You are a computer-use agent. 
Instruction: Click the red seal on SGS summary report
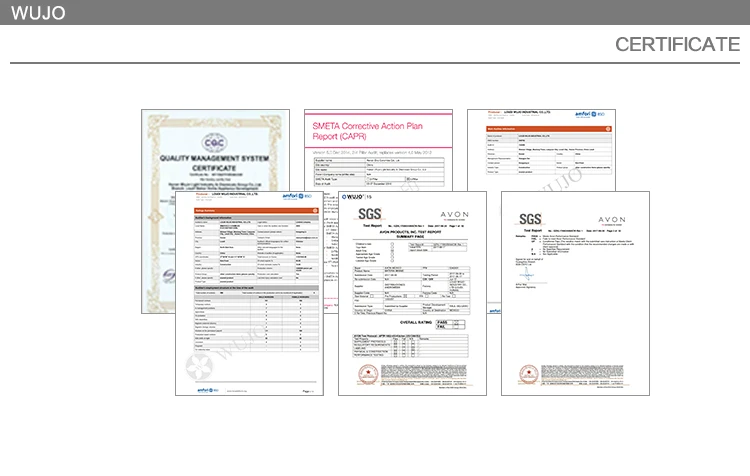pos(368,374)
